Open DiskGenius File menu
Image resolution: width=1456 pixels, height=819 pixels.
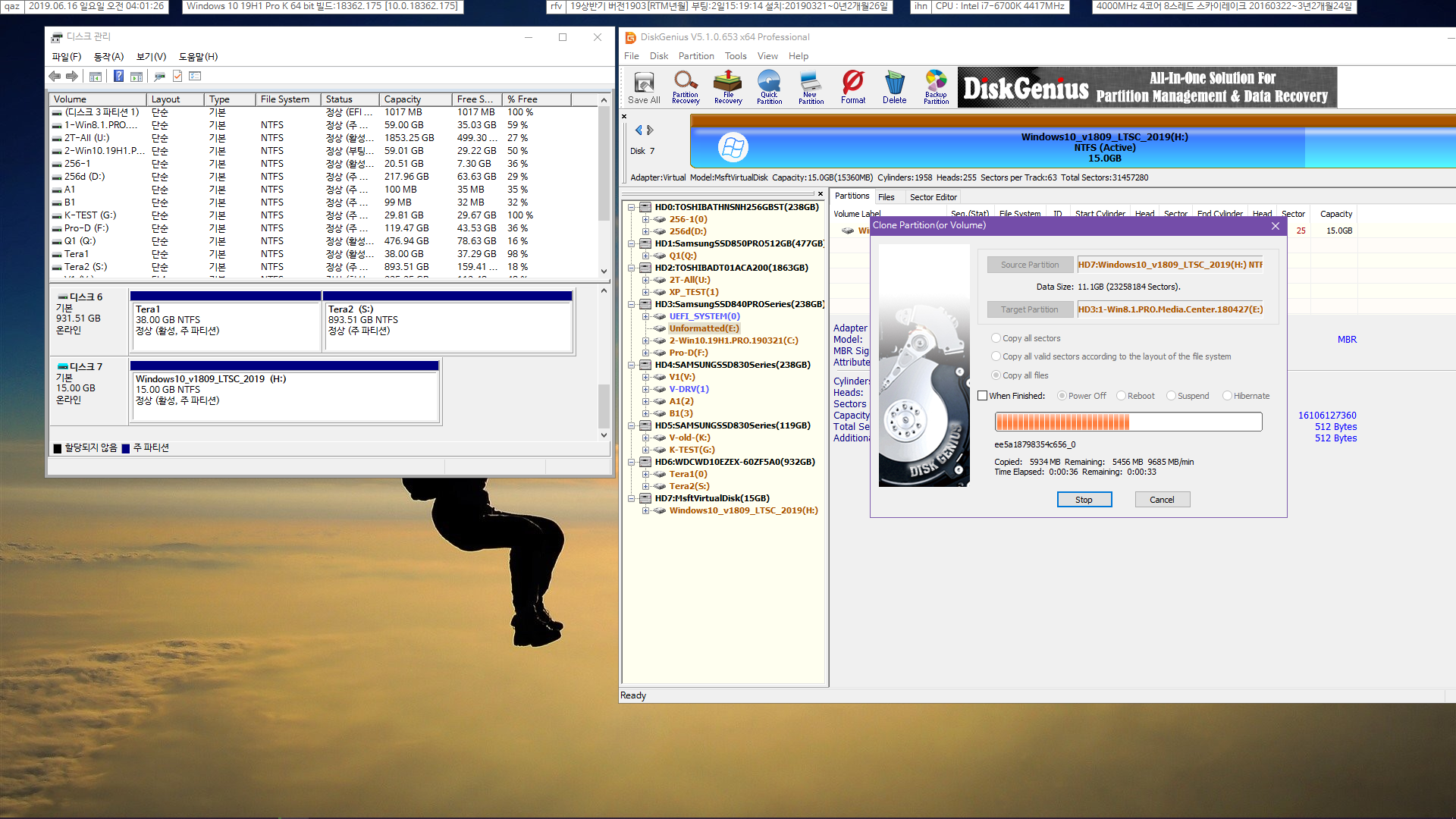631,56
